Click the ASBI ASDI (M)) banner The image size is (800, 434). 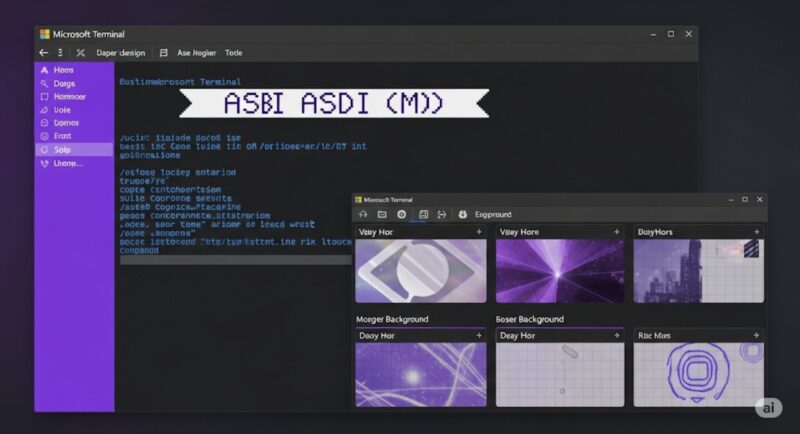click(334, 104)
